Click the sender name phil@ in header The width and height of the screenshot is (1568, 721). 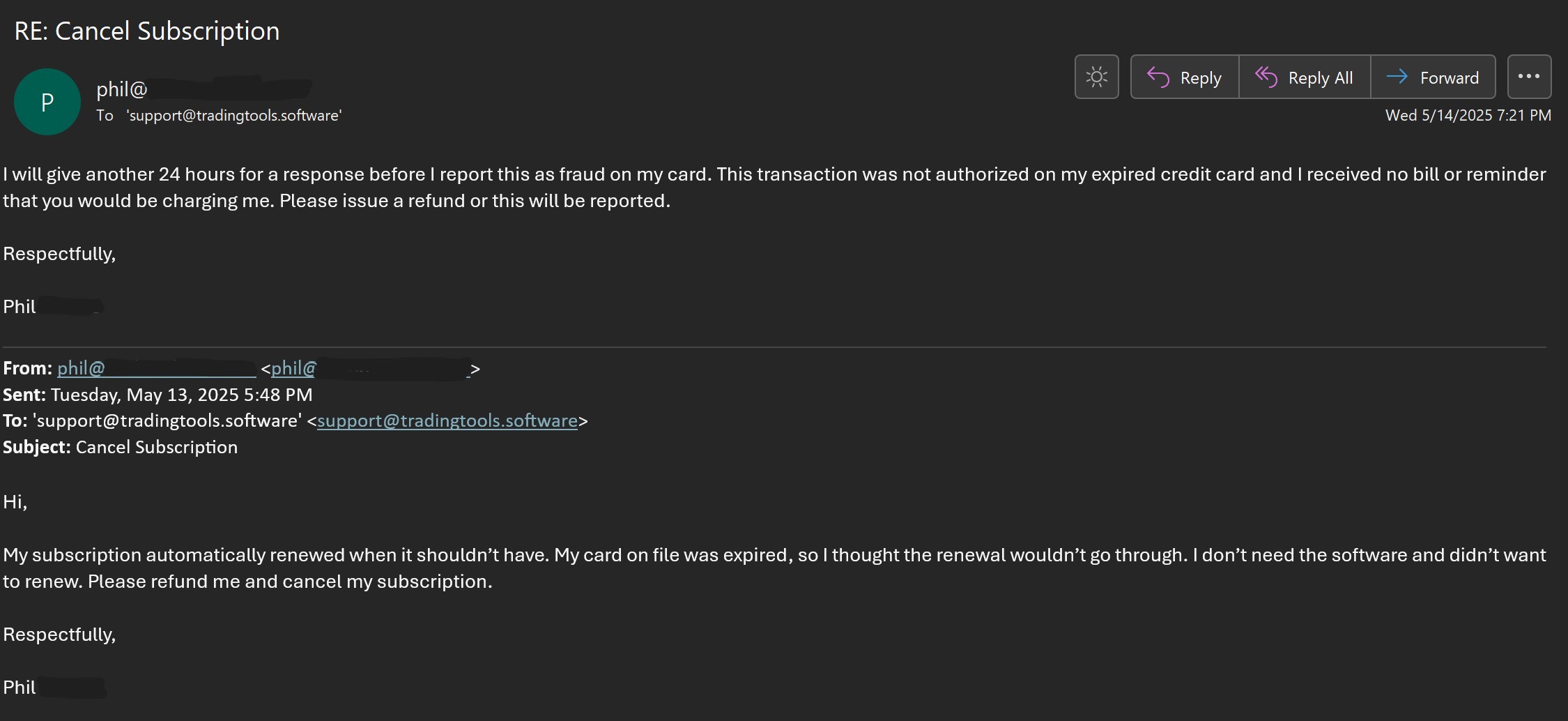coord(122,89)
